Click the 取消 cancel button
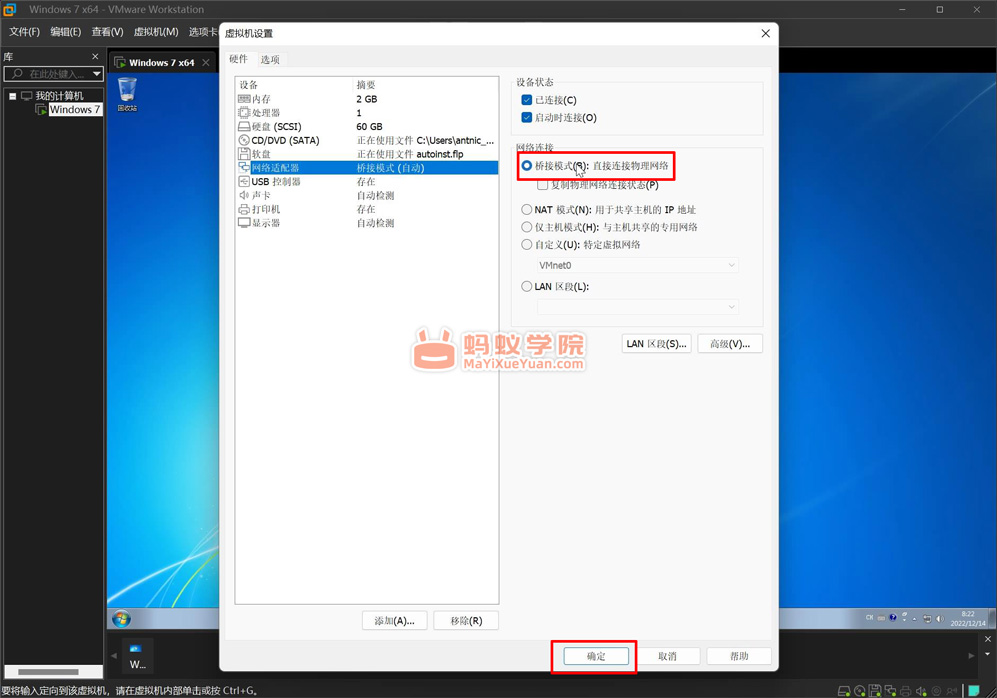Image resolution: width=997 pixels, height=698 pixels. pos(667,656)
